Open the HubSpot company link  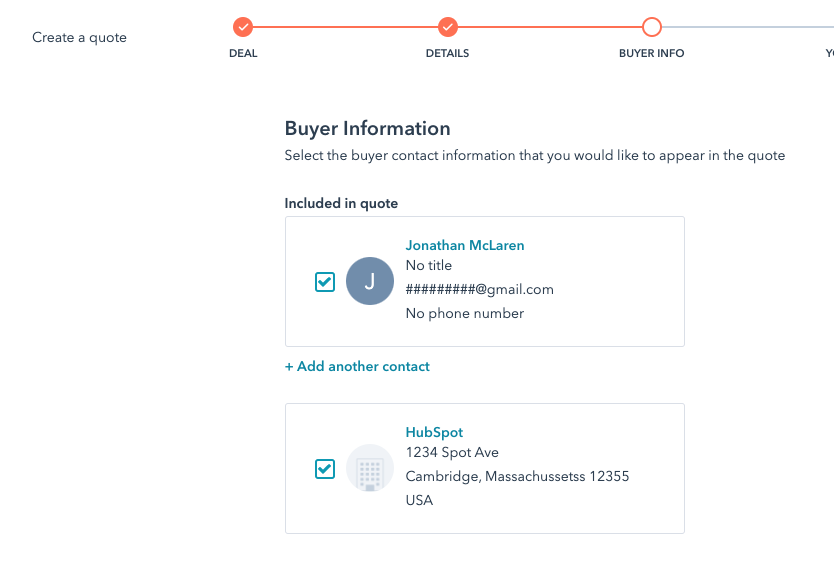point(434,432)
